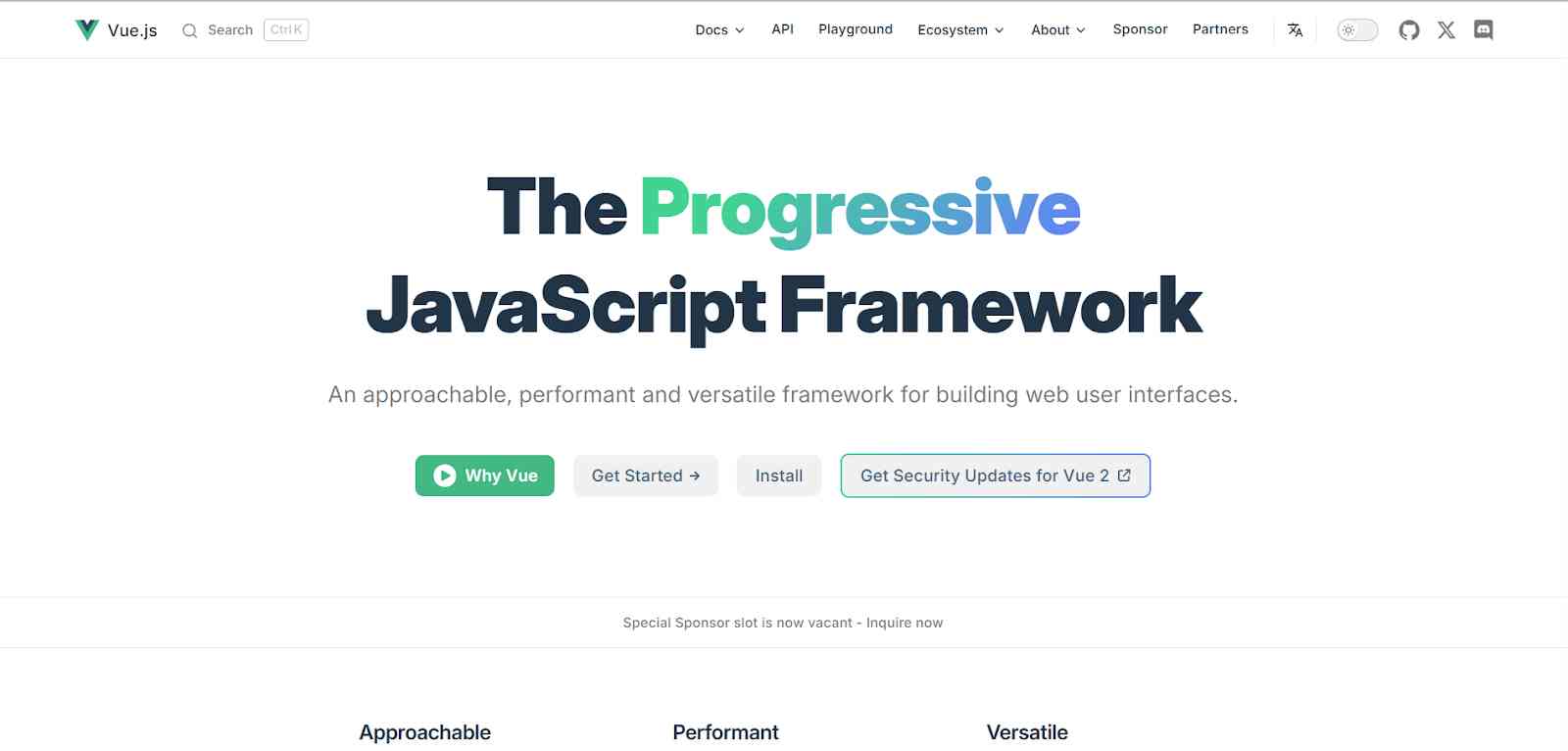Viewport: 1568px width, 751px height.
Task: Click the external link icon for Vue 2
Action: pos(1124,476)
